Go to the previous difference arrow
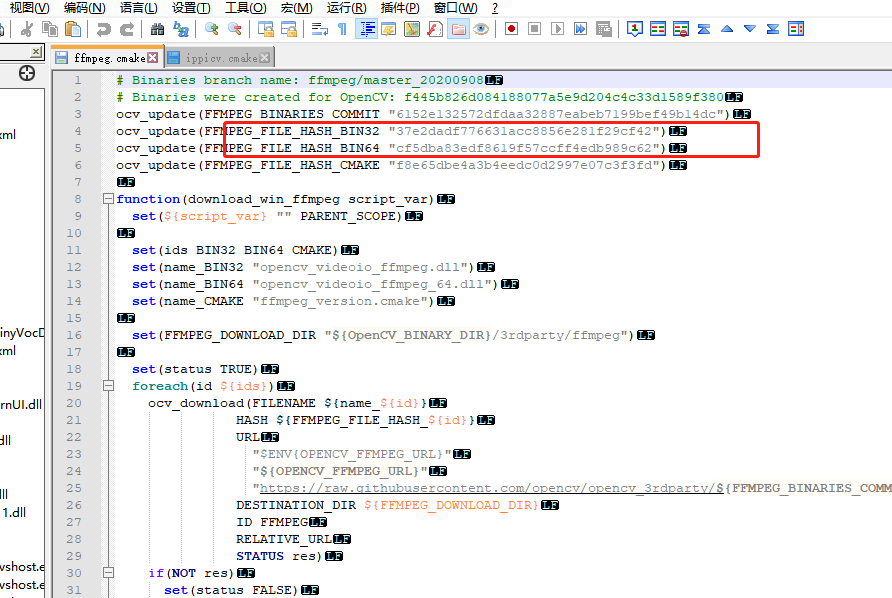 pyautogui.click(x=727, y=29)
